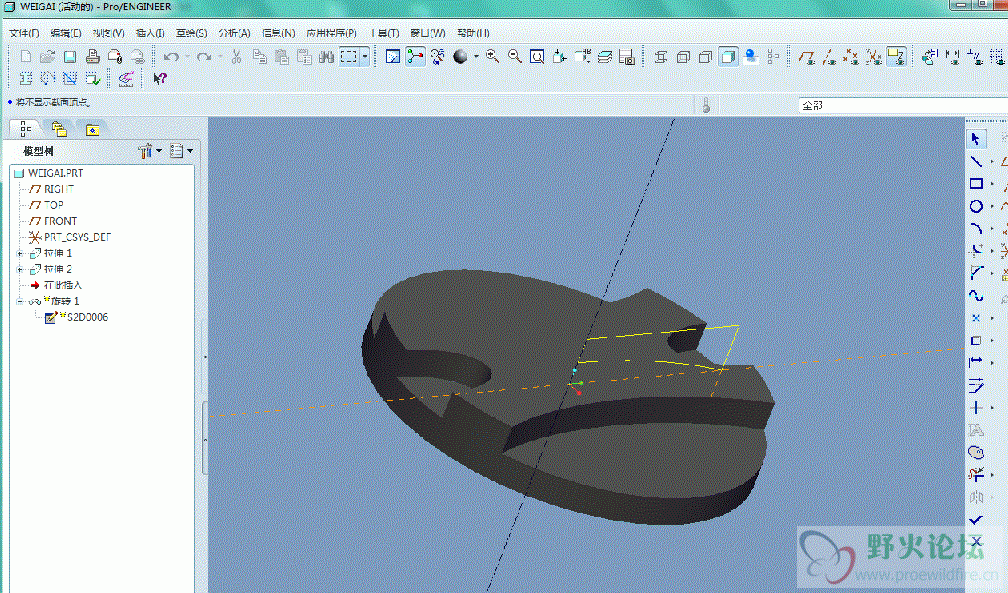
Task: Create a new file using the blank-page icon
Action: [x=26, y=57]
